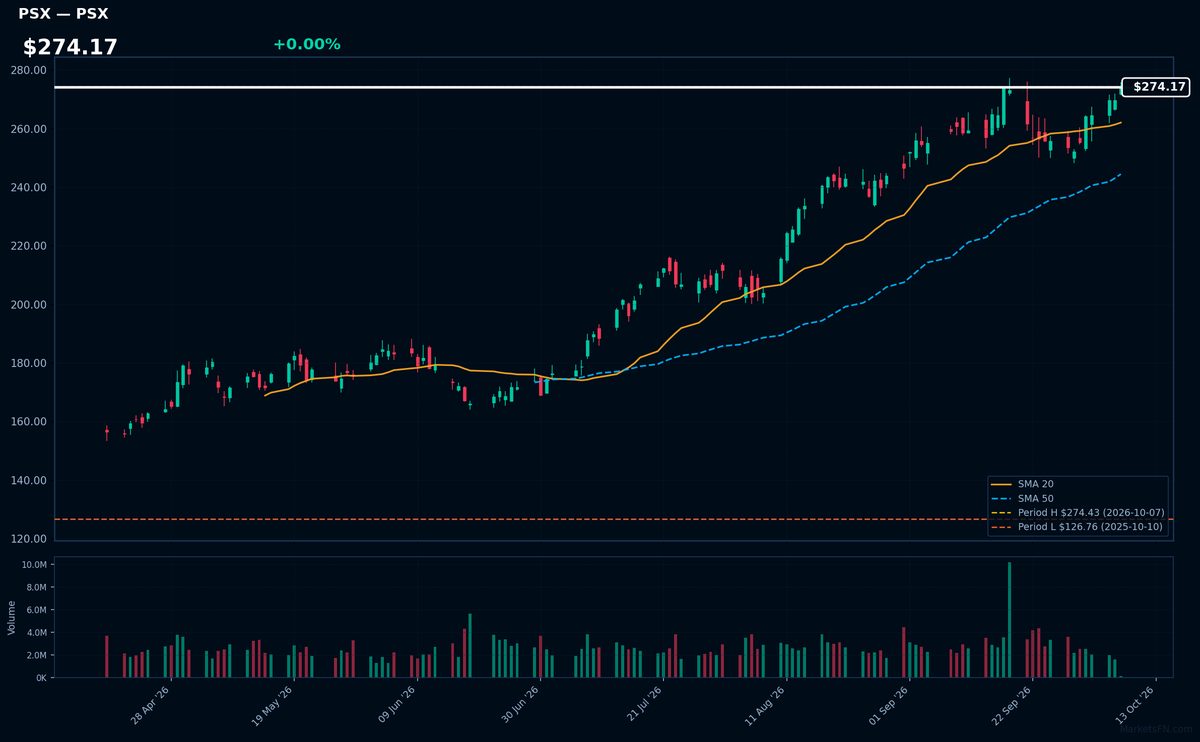Click the 160.00 price axis label
The image size is (1200, 742).
(28, 422)
